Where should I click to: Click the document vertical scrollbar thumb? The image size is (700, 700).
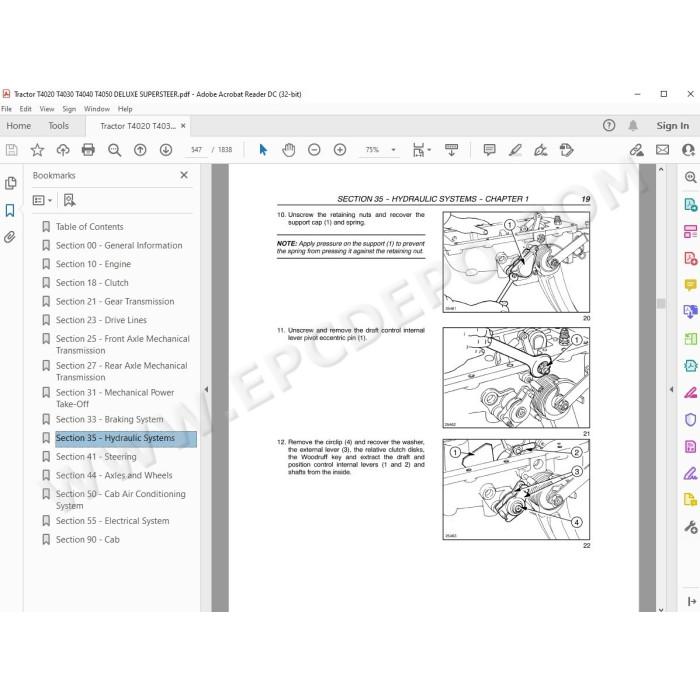pyautogui.click(x=661, y=304)
